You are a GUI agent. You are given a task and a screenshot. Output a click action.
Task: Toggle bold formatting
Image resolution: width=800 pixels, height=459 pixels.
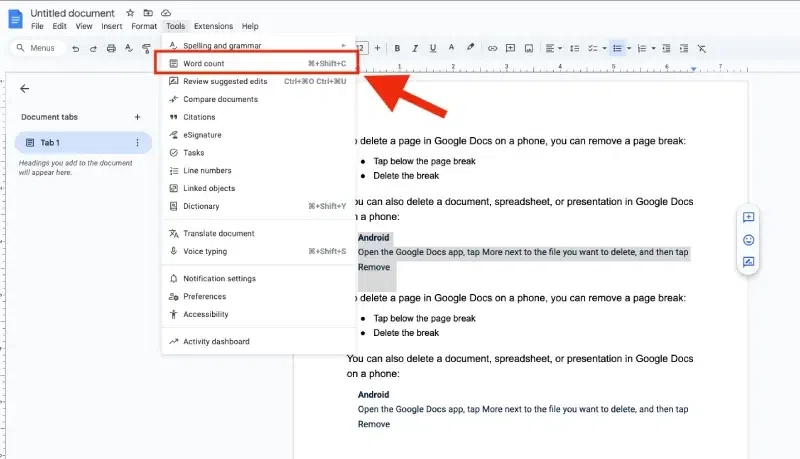(397, 48)
